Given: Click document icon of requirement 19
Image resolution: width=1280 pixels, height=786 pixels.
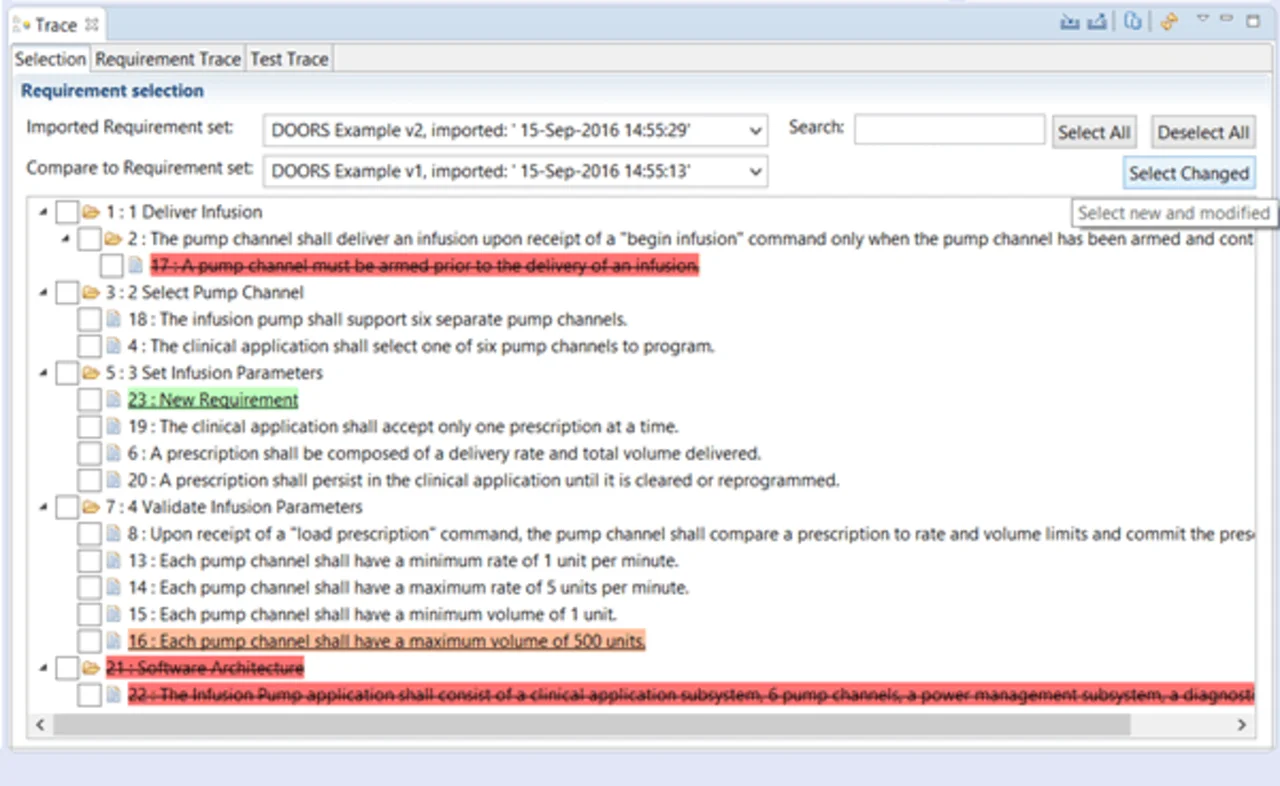Looking at the screenshot, I should 113,427.
